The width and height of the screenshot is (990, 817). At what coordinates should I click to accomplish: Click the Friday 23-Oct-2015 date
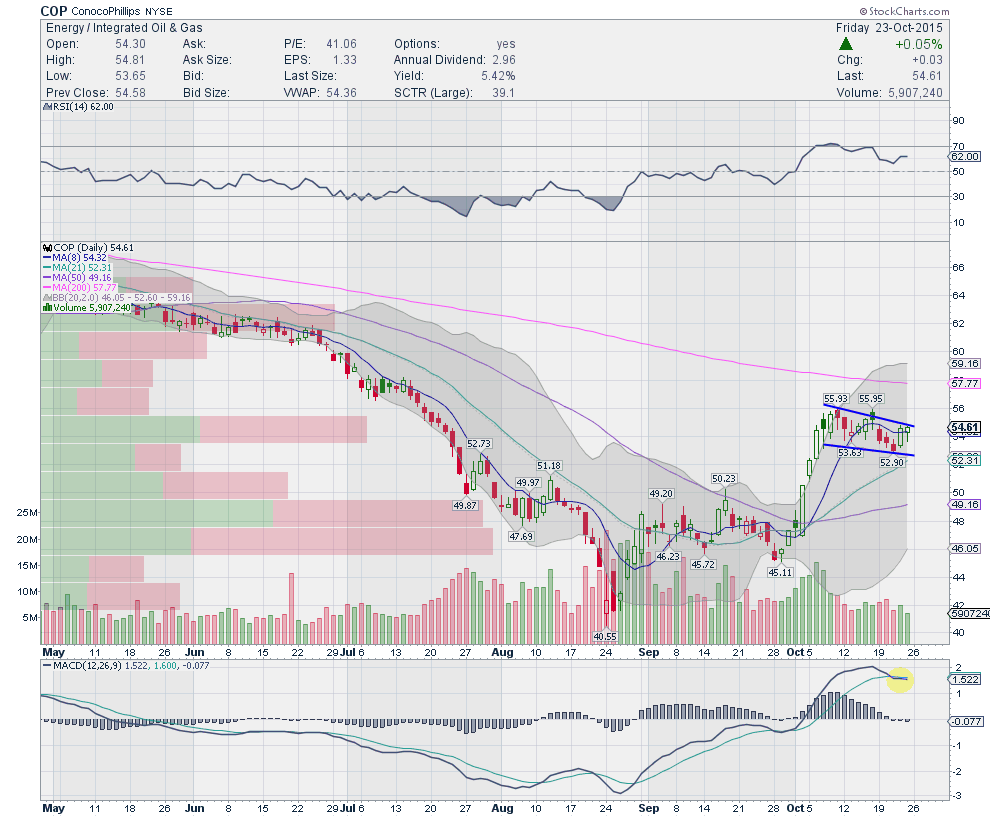click(x=889, y=28)
